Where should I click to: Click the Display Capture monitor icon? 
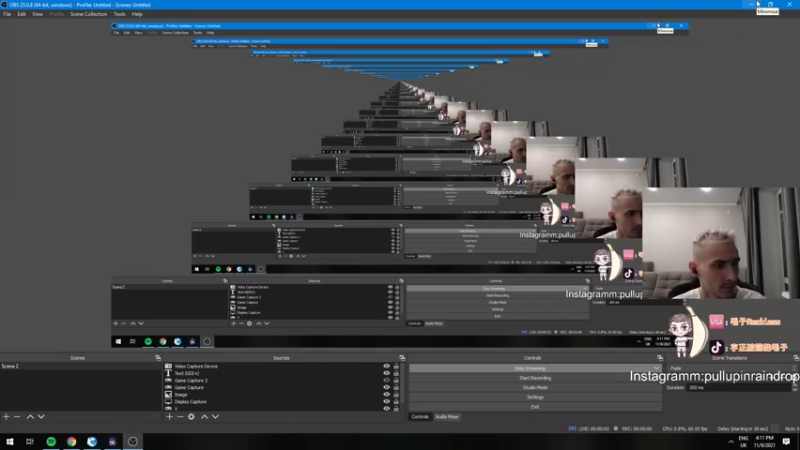168,402
